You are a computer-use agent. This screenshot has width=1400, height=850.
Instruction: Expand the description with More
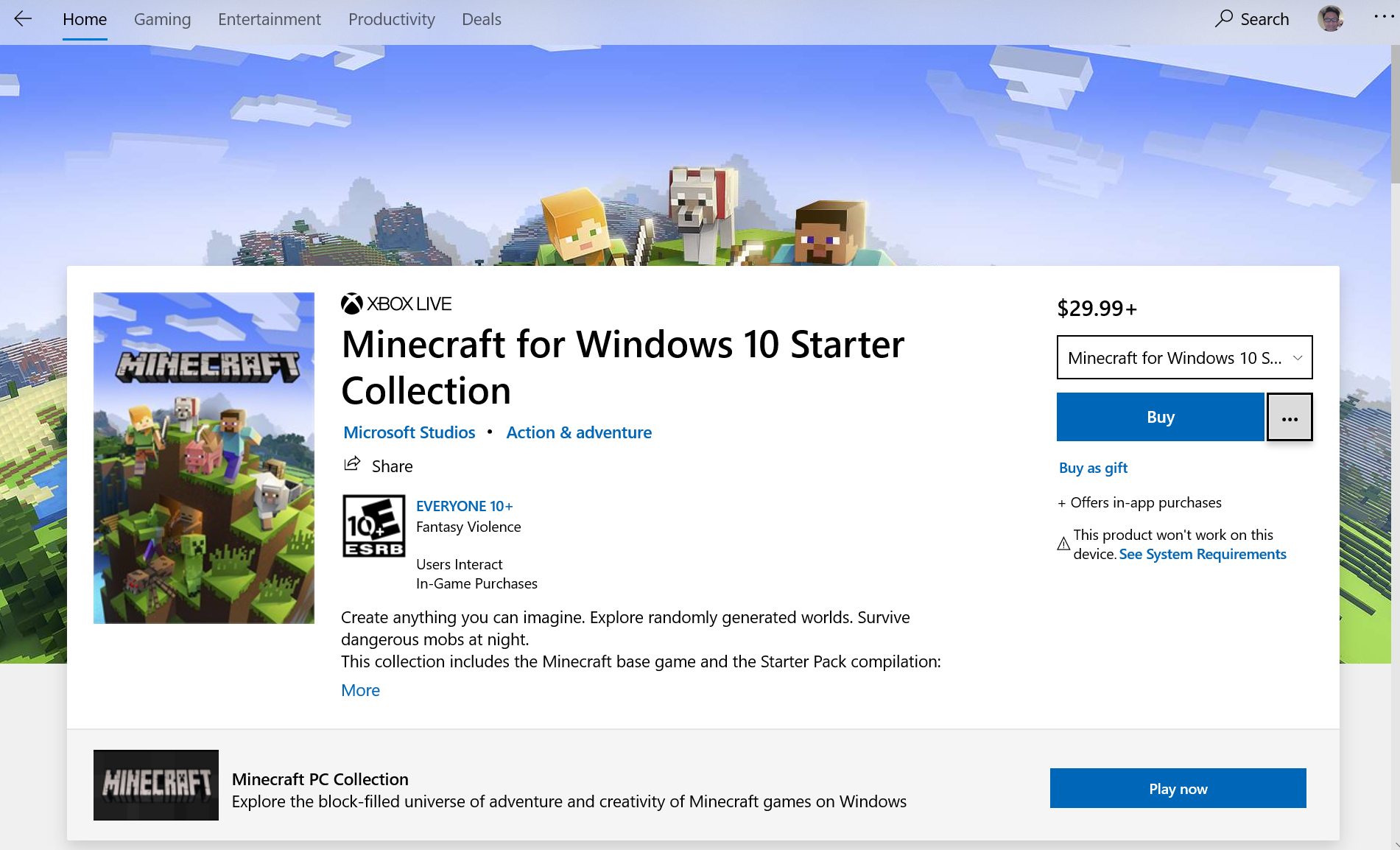[360, 690]
